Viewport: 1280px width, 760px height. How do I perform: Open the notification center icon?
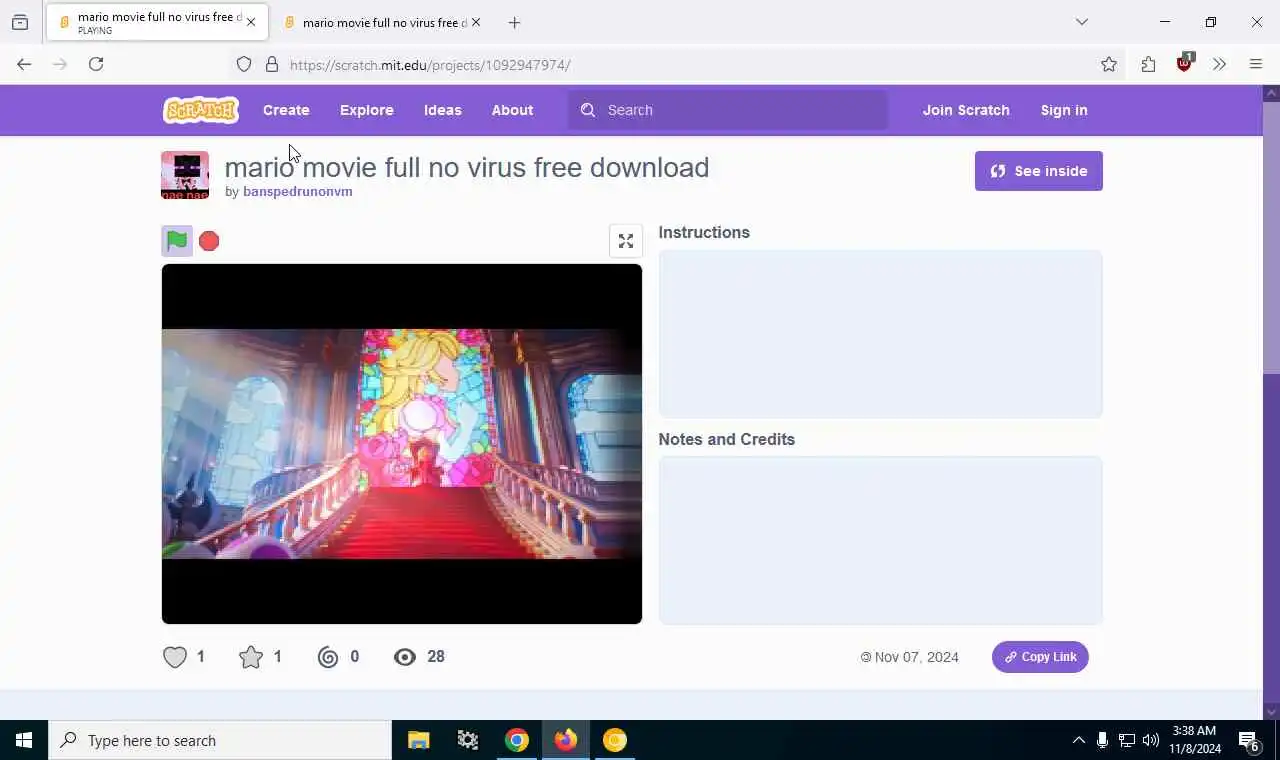click(x=1248, y=740)
